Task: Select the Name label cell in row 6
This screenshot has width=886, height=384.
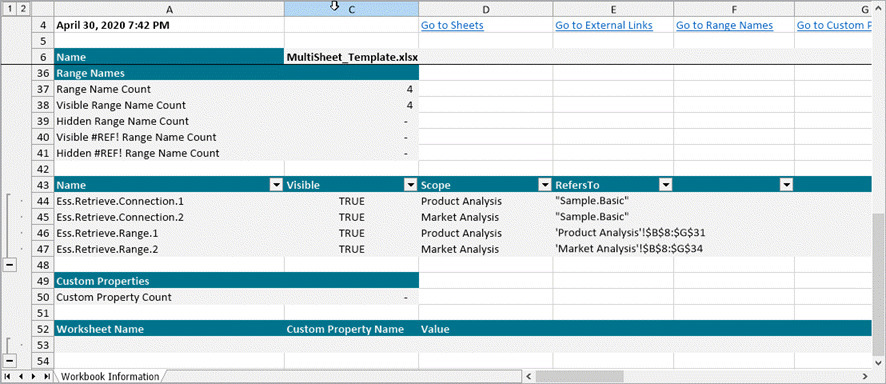Action: coord(170,57)
